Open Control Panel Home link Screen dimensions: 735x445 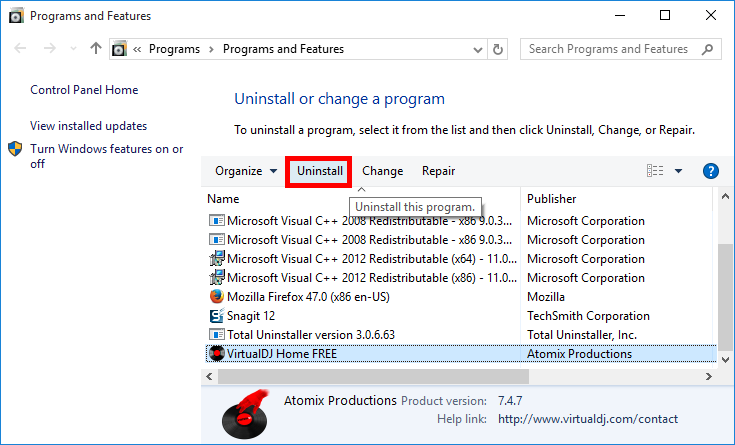(x=84, y=90)
